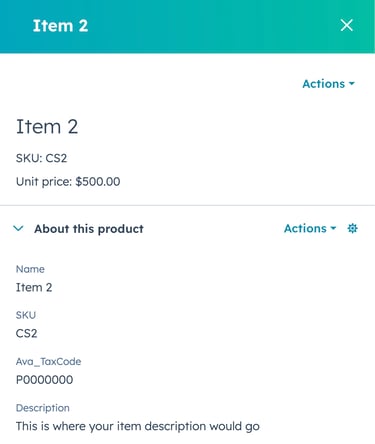This screenshot has height=444, width=375.
Task: Open the top Actions dropdown
Action: [x=328, y=84]
